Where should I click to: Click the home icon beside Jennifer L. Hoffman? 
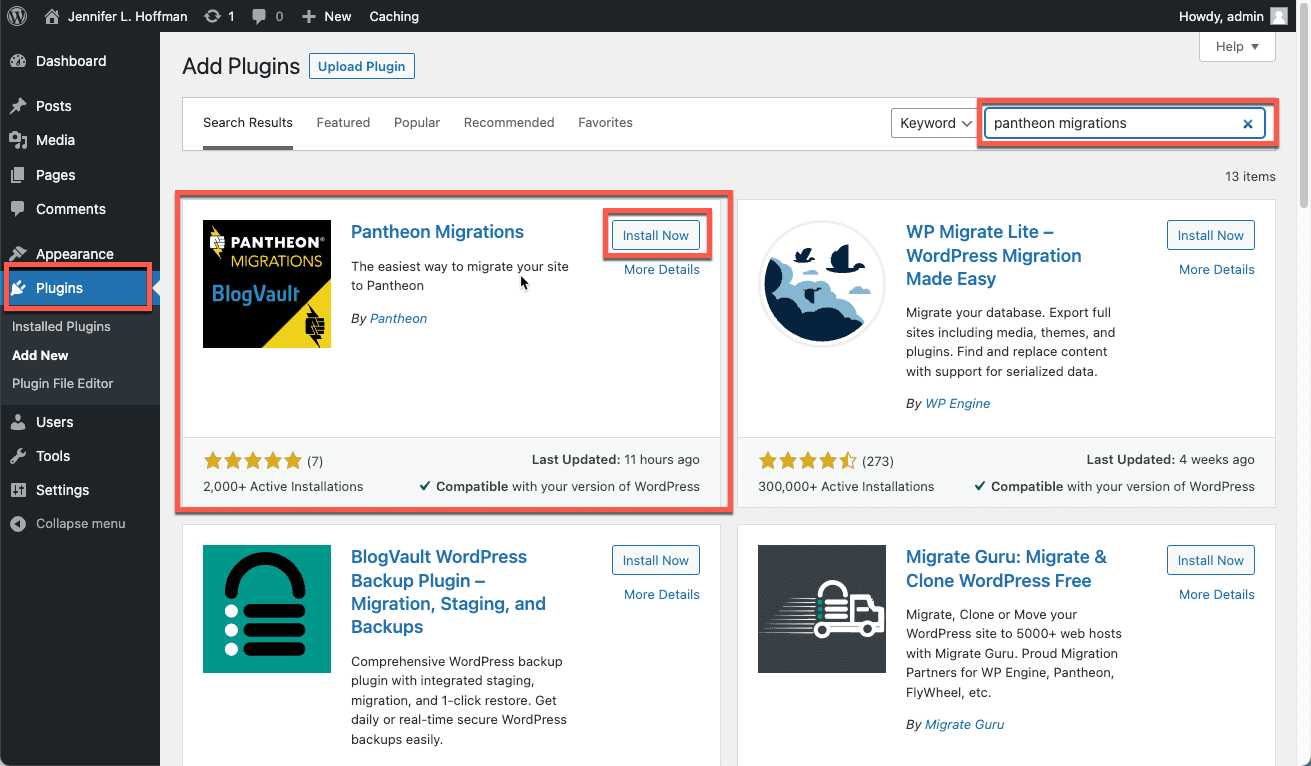pos(52,16)
